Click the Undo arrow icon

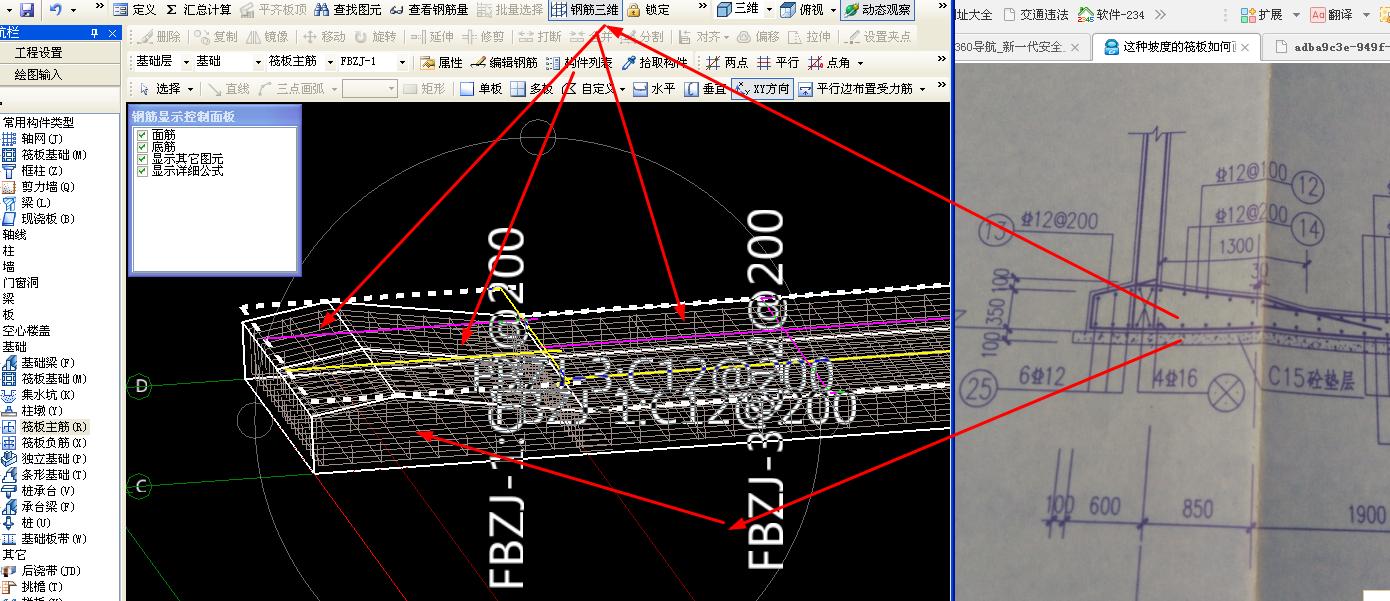click(x=55, y=10)
